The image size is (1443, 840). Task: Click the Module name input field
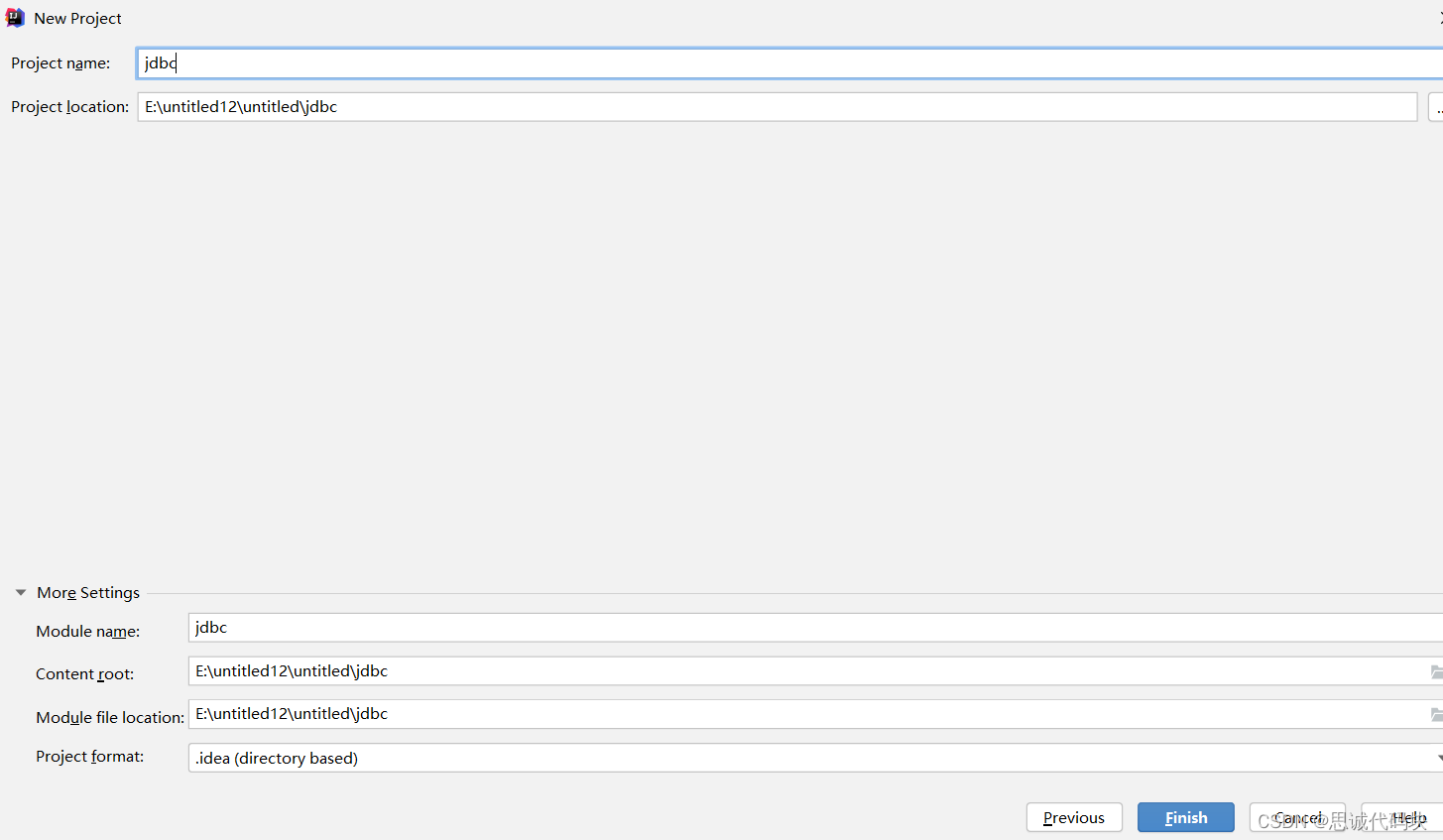pos(815,628)
